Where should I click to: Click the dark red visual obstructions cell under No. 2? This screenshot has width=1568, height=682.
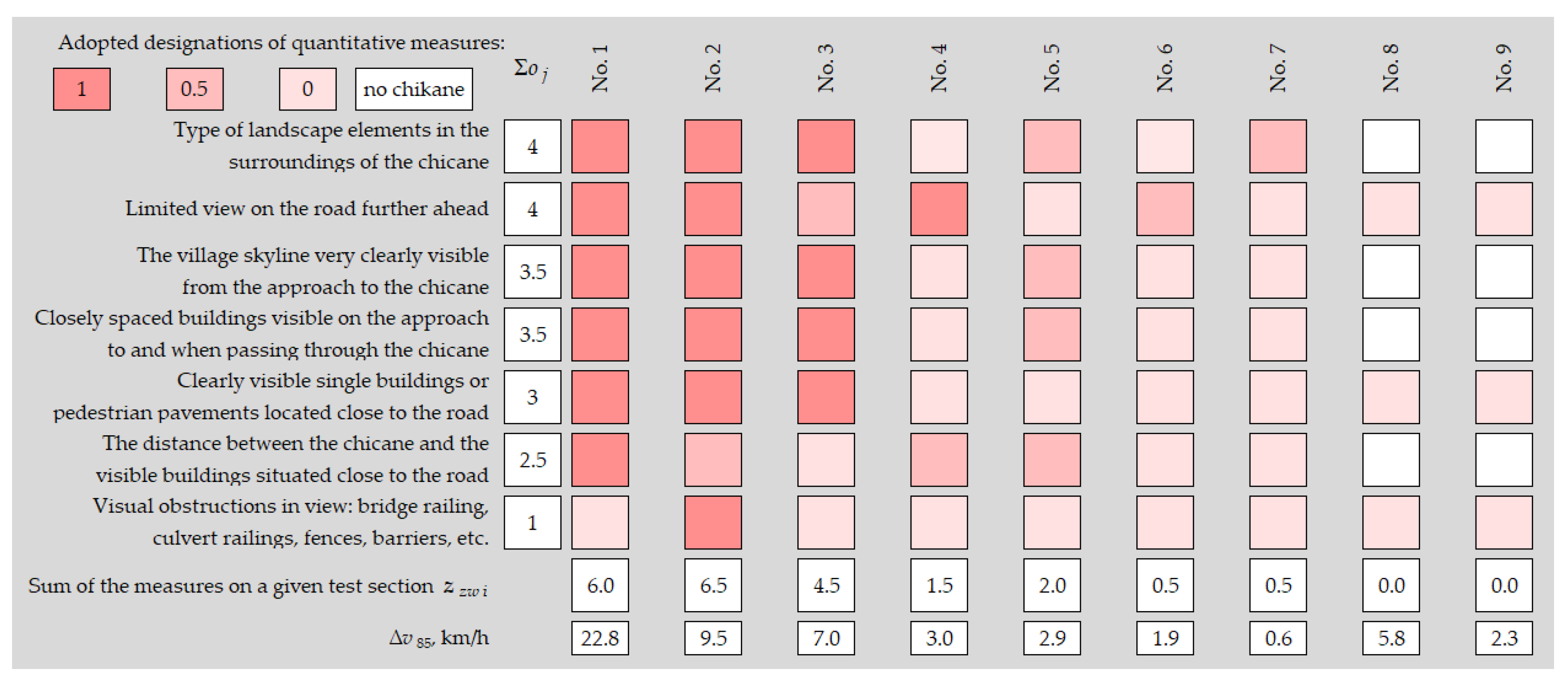(x=713, y=522)
